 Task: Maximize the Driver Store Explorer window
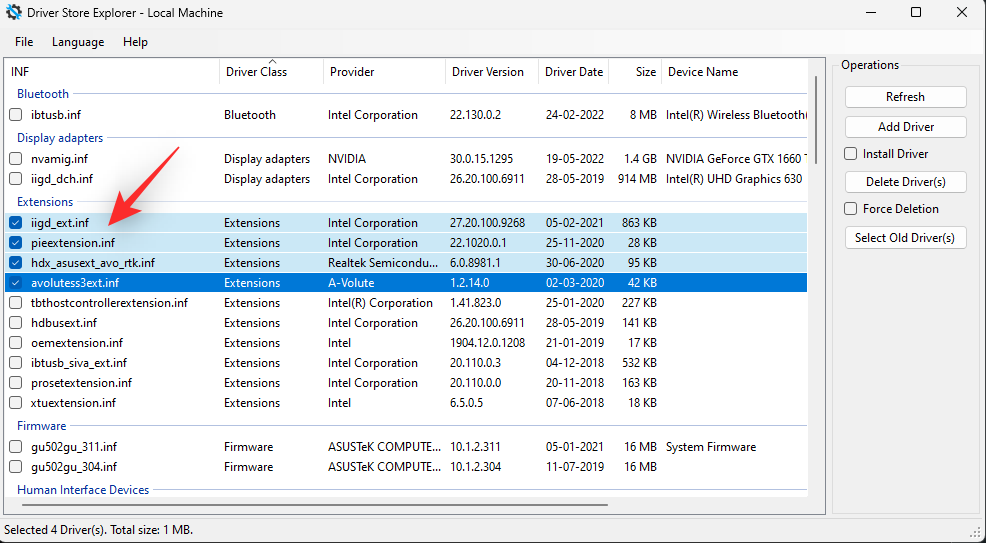916,13
